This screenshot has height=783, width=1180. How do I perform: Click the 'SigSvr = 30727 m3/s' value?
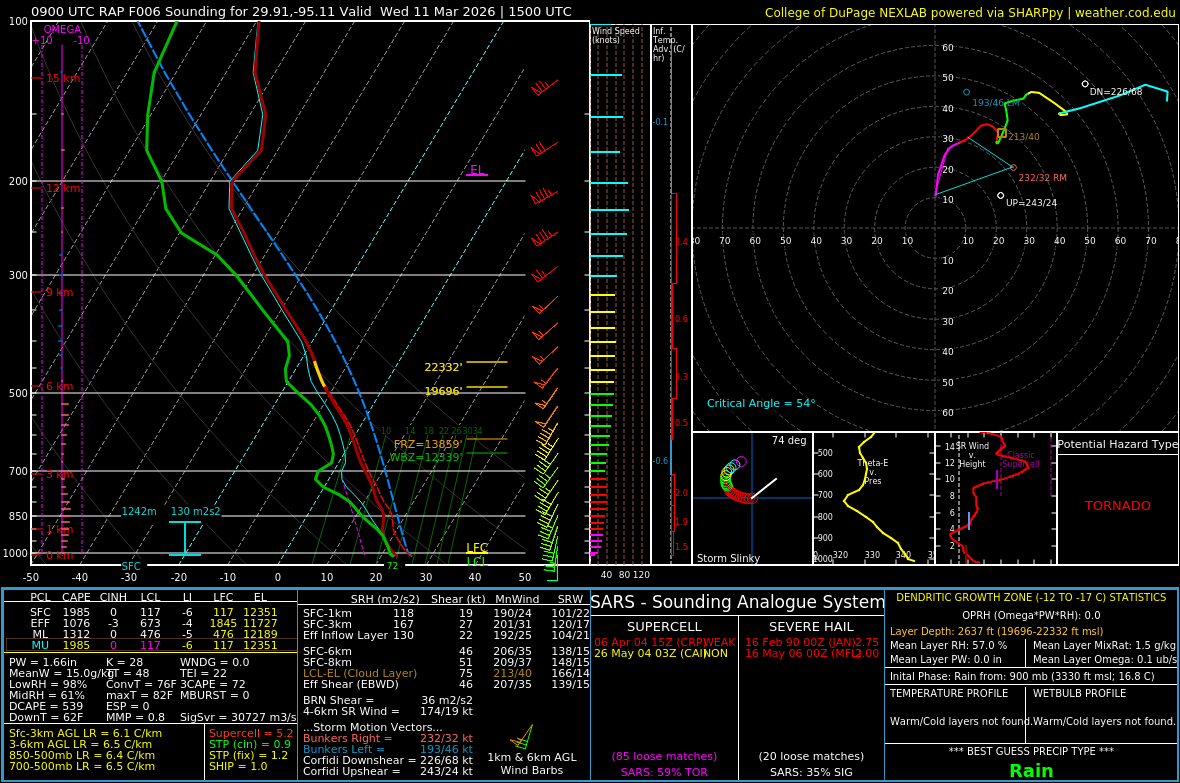point(238,717)
